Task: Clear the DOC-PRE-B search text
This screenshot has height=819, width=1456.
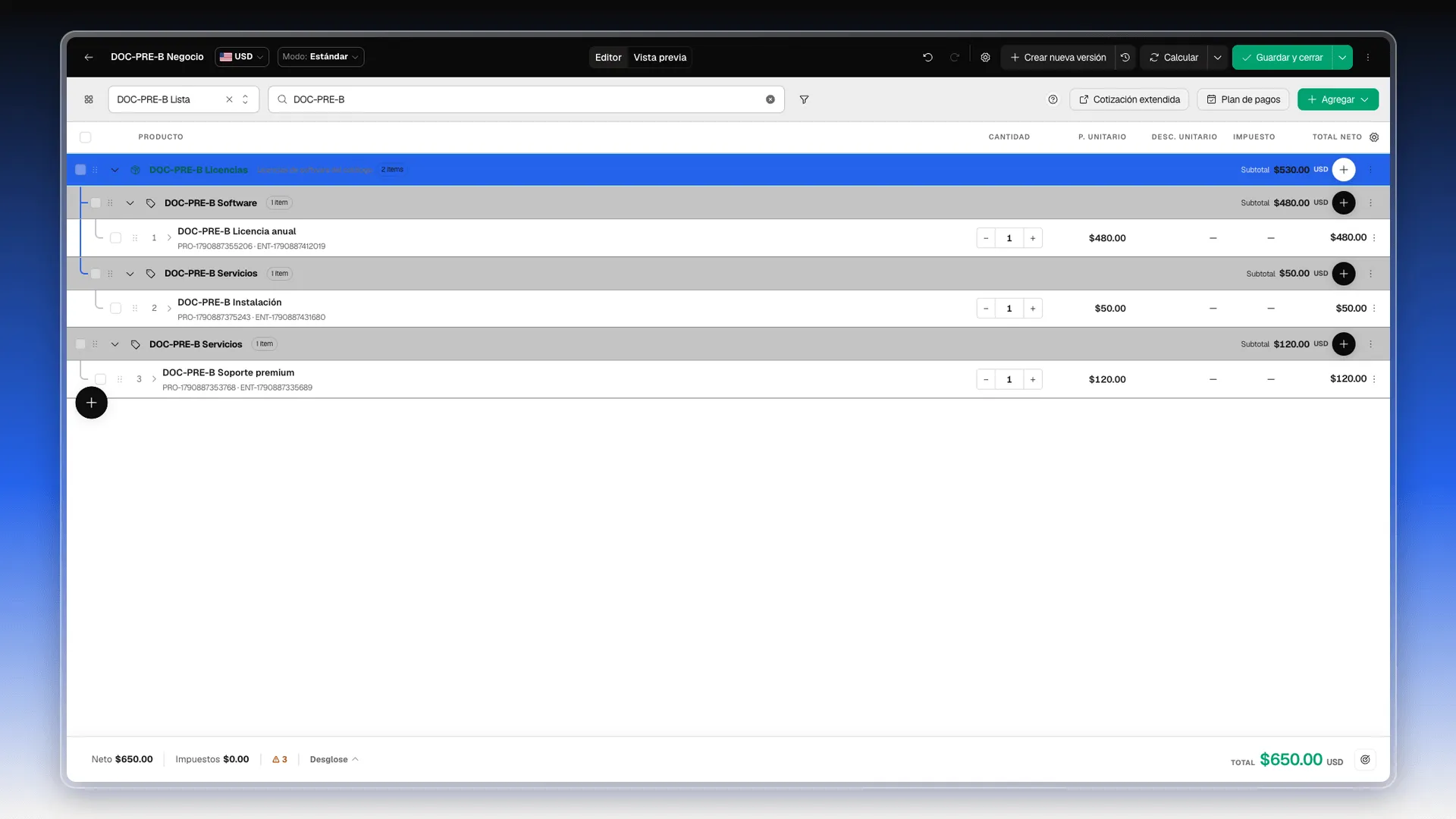Action: pyautogui.click(x=770, y=99)
